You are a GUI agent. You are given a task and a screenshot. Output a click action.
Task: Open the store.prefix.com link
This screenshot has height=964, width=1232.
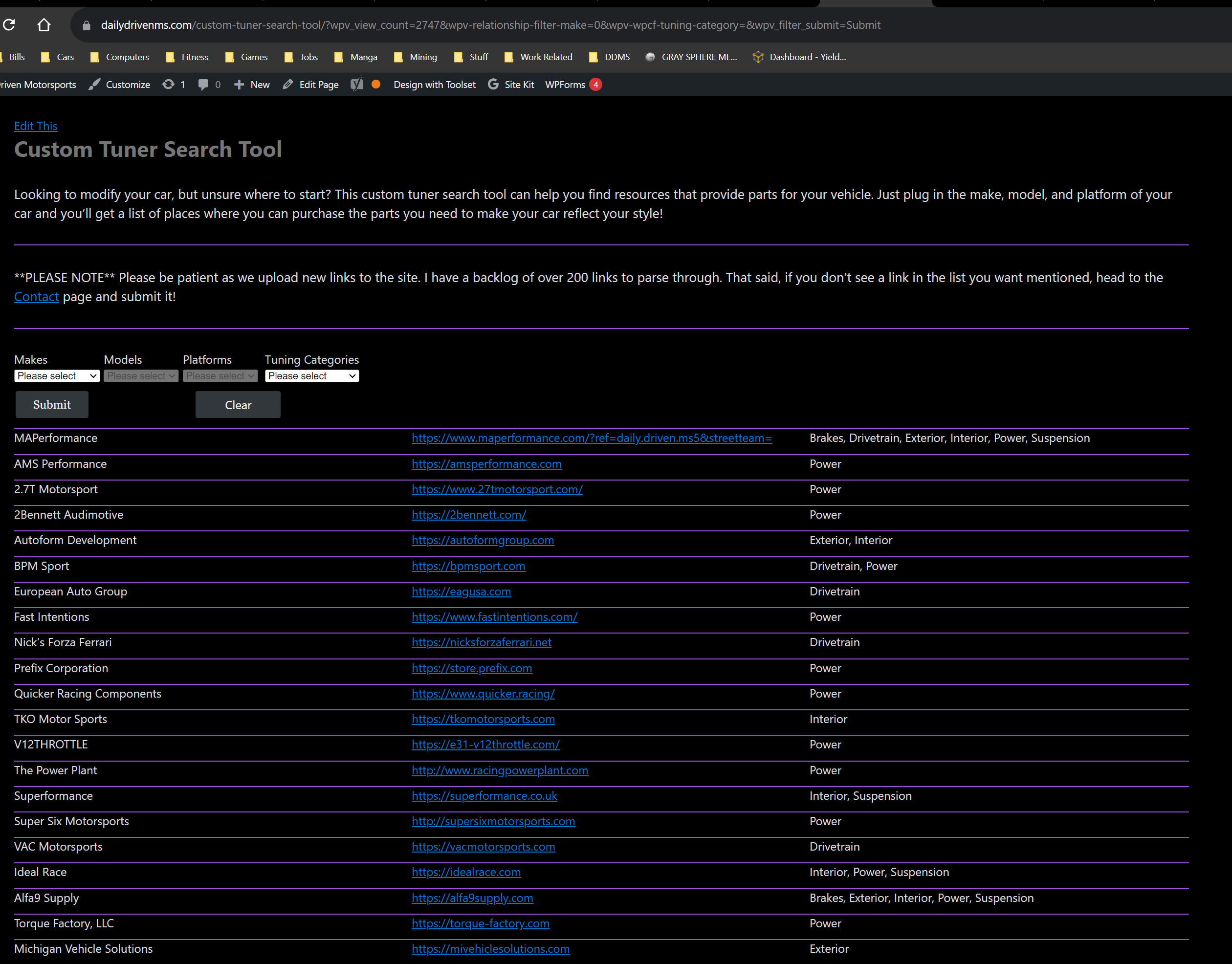[472, 668]
